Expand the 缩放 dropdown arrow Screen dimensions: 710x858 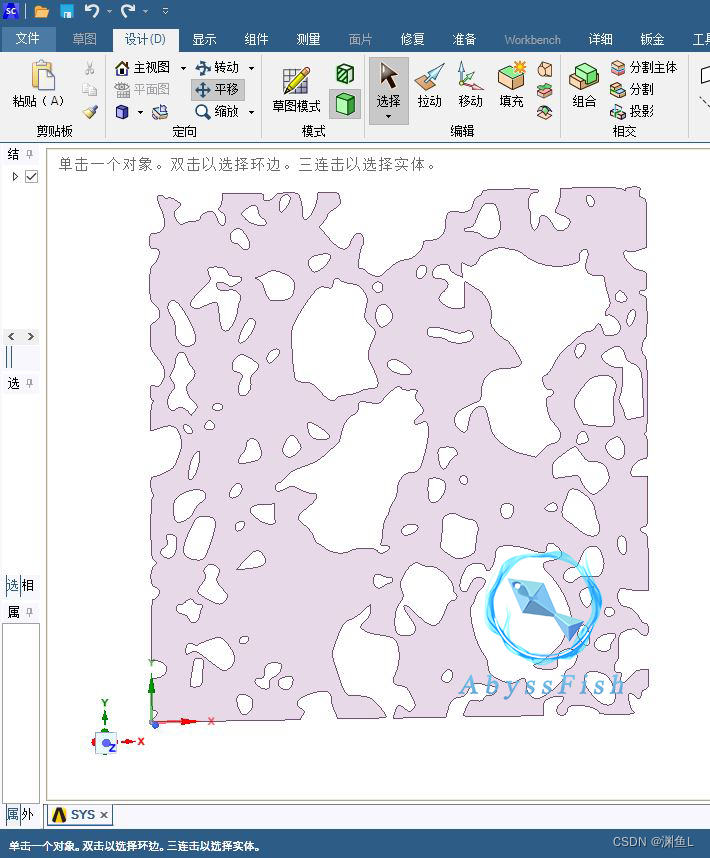252,112
